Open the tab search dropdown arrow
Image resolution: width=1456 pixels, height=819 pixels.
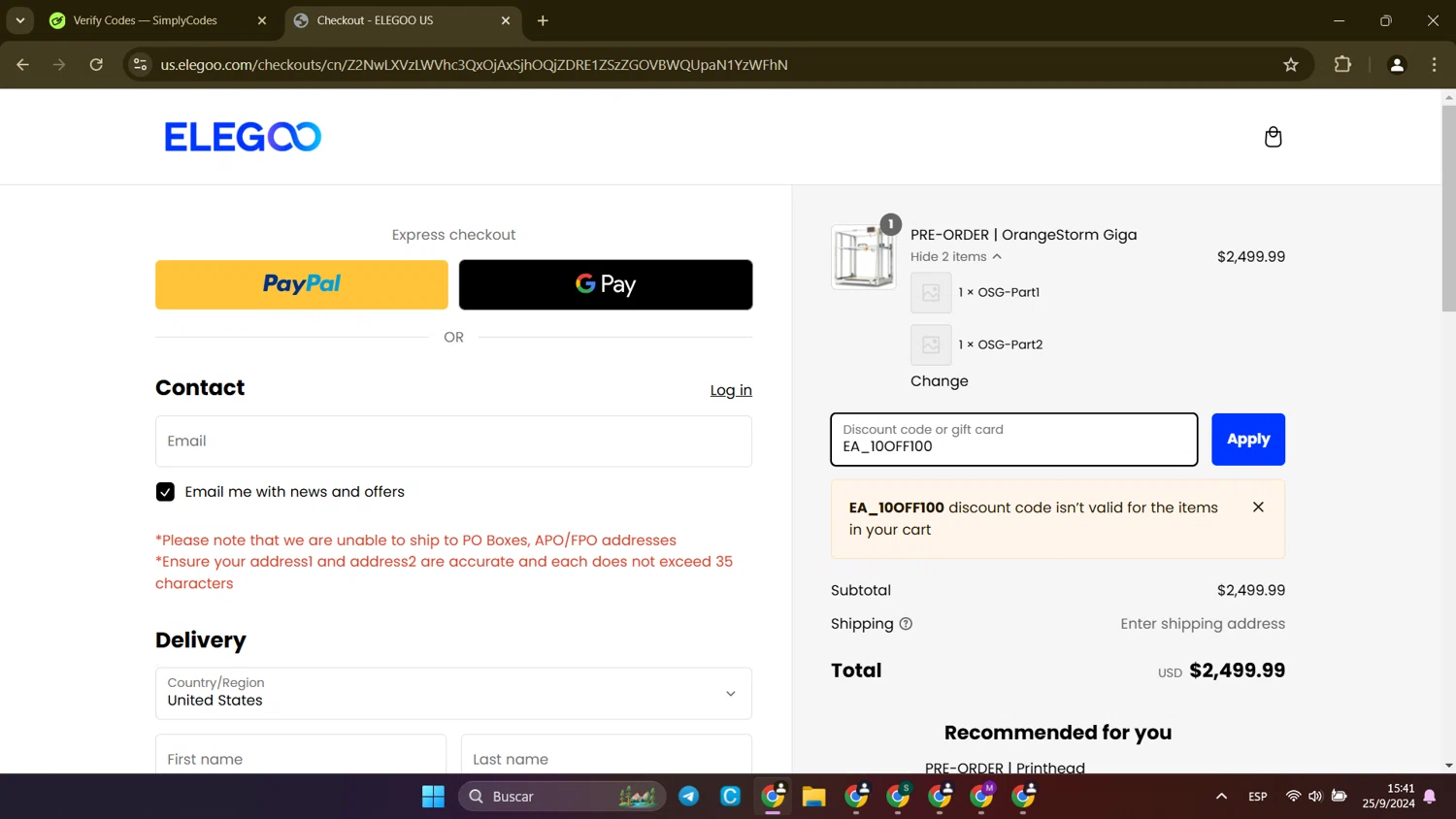[19, 20]
